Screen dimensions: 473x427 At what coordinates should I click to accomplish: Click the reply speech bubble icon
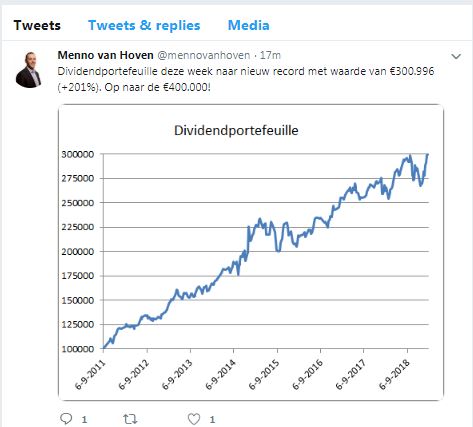66,418
